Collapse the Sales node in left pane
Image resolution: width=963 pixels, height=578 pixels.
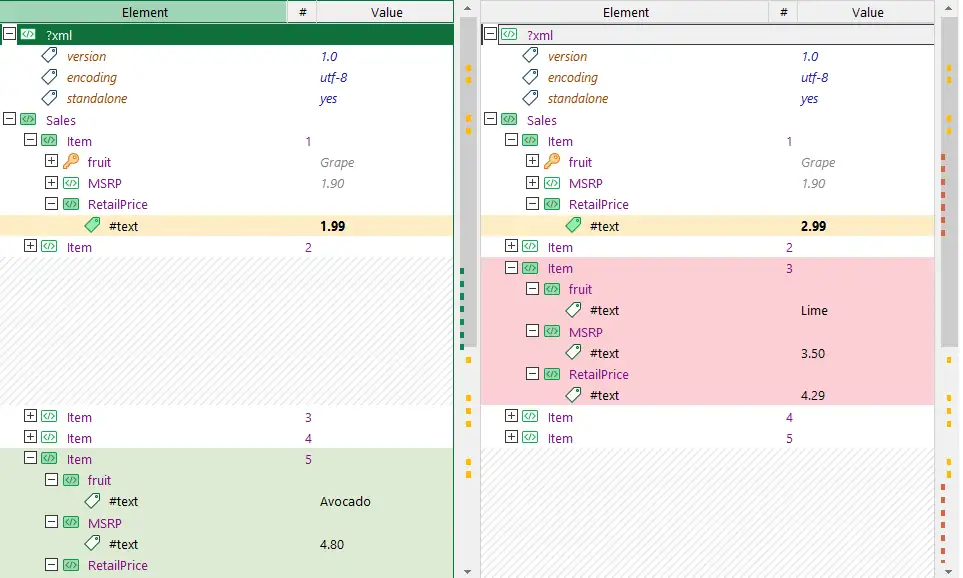tap(7, 119)
